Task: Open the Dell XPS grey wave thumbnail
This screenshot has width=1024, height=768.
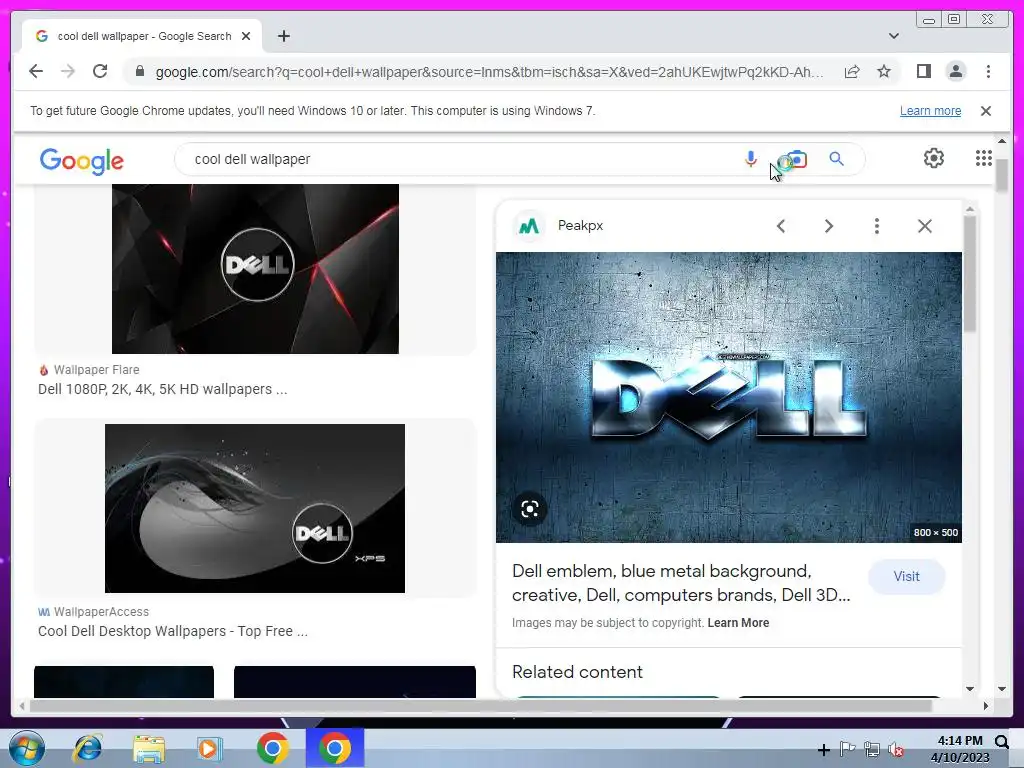Action: 255,509
